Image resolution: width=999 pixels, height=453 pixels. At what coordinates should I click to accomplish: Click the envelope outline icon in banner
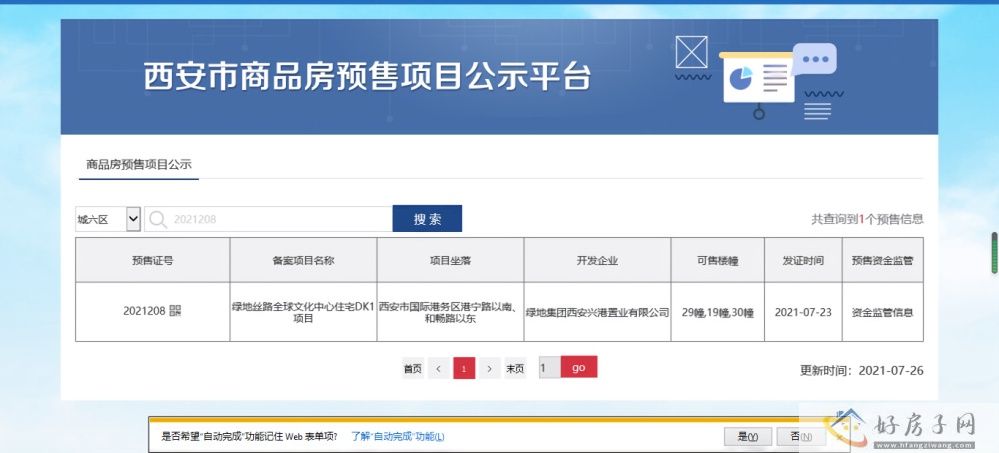click(x=691, y=52)
